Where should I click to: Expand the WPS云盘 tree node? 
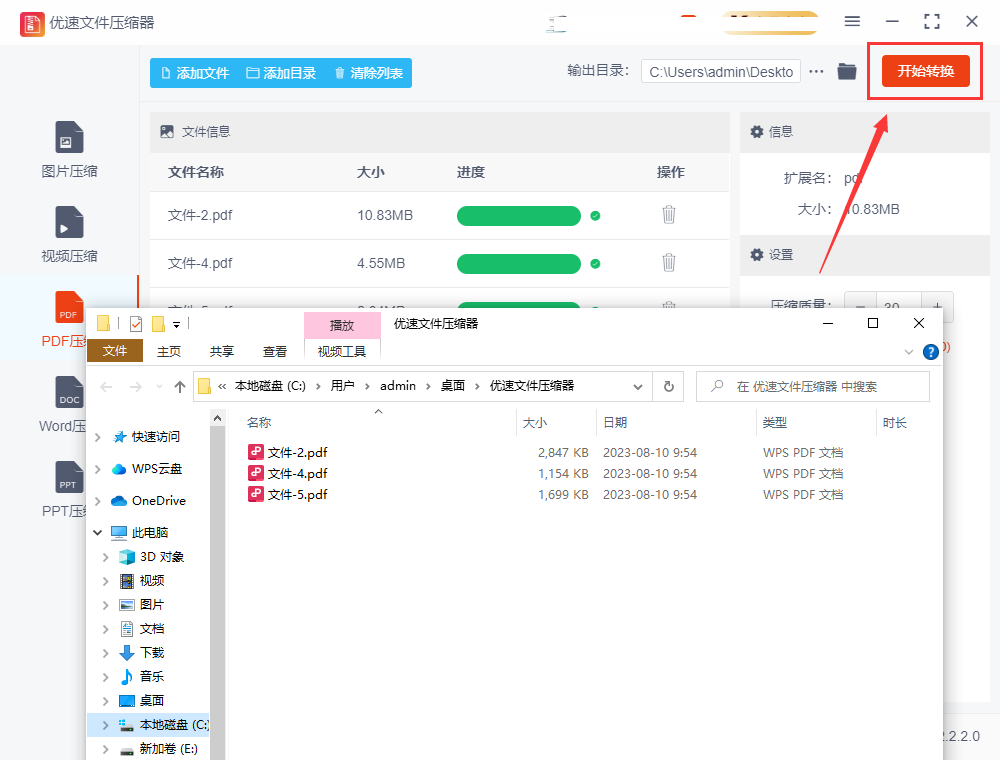point(98,469)
